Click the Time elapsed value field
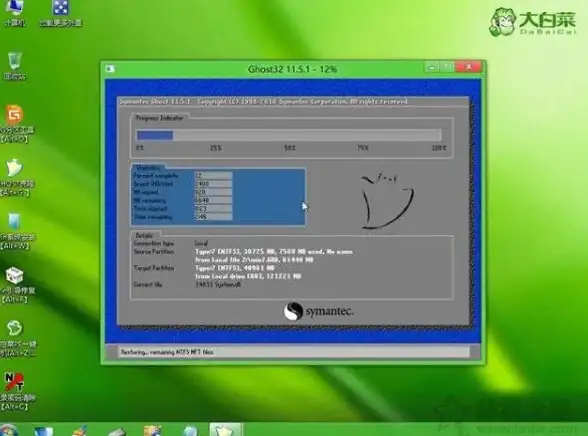Screen dimensions: 588x436 pyautogui.click(x=213, y=208)
